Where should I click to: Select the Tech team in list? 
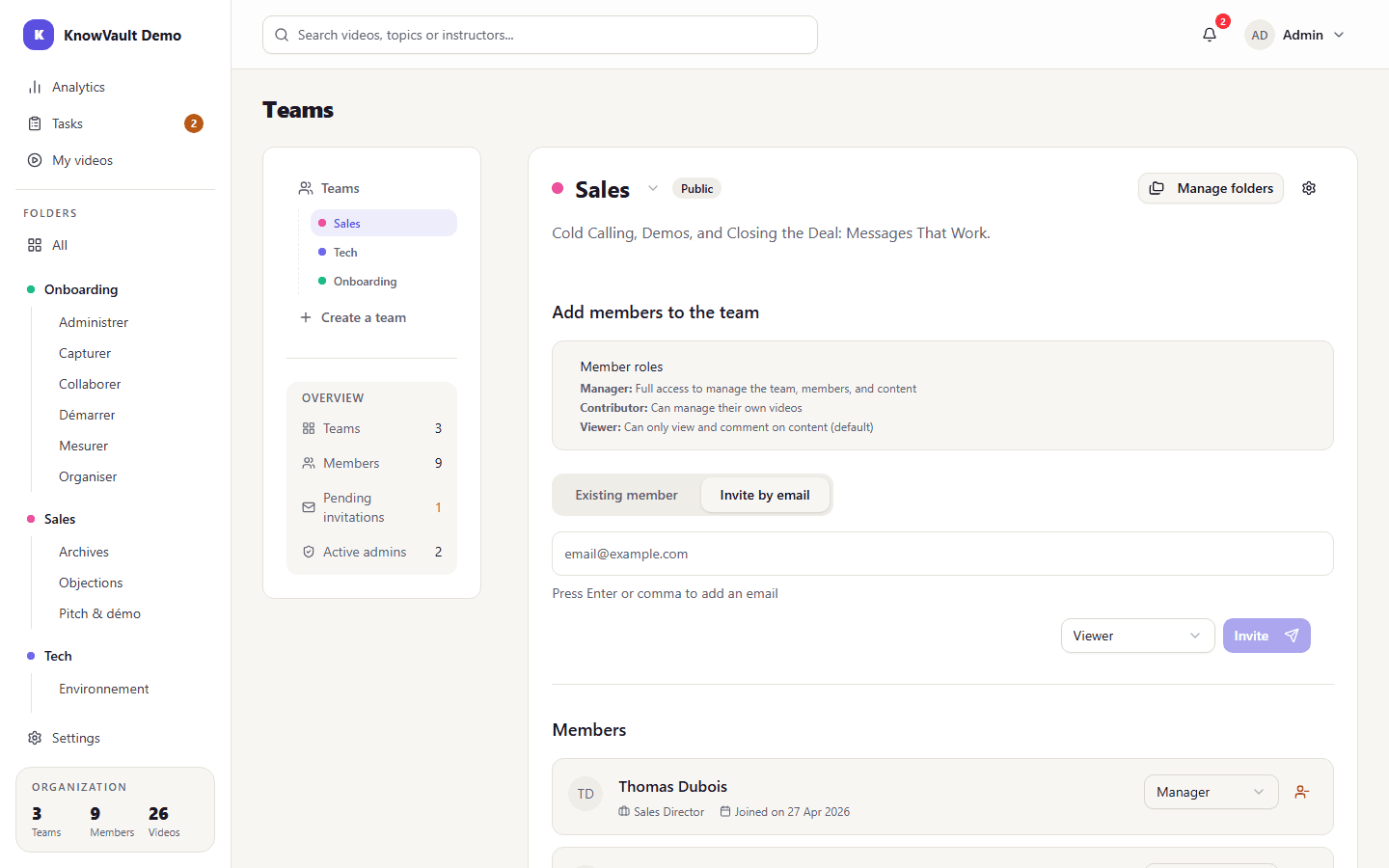coord(383,253)
